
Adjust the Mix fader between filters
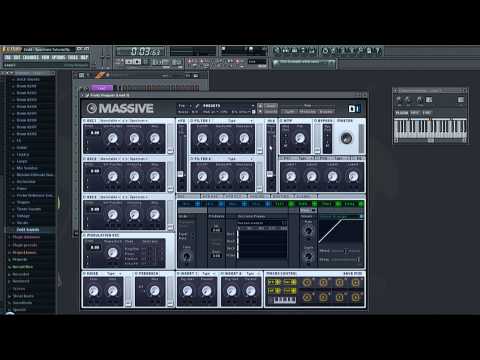[270, 174]
